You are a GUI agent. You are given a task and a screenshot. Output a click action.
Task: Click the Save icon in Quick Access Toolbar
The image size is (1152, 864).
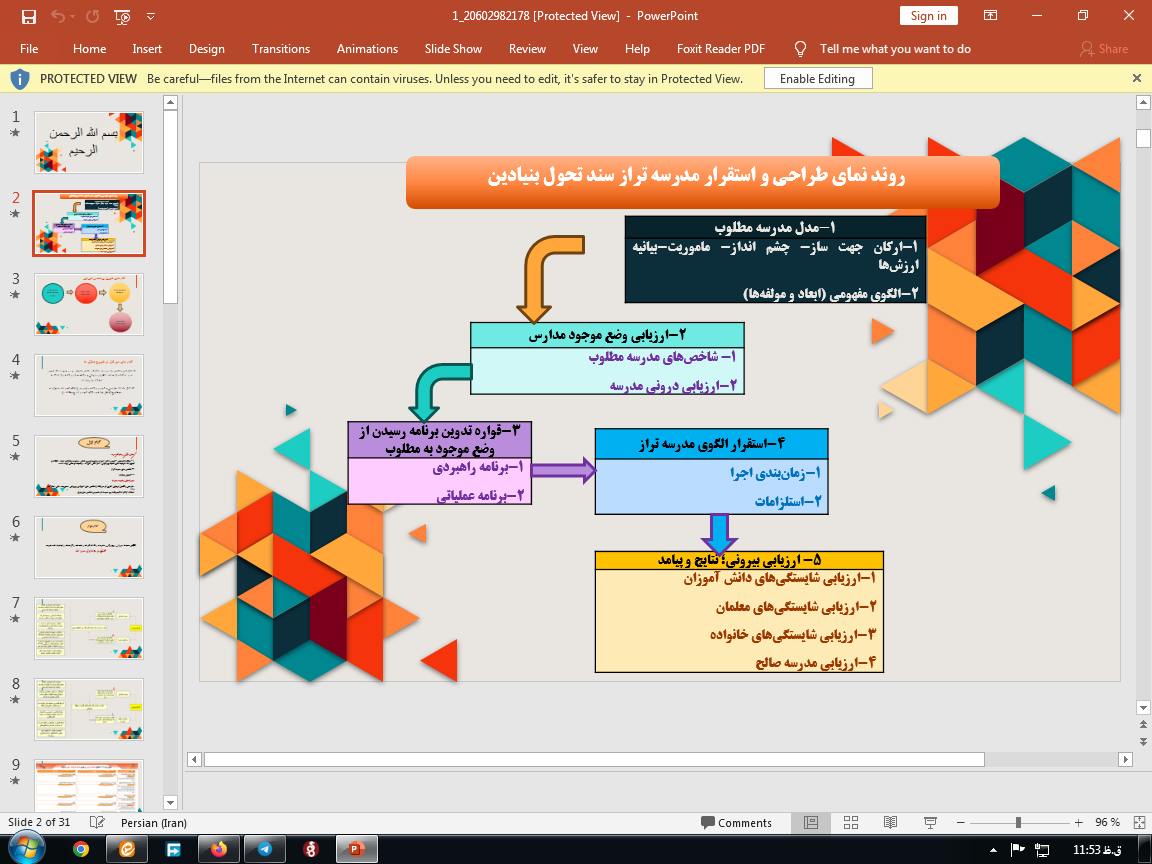pos(28,16)
